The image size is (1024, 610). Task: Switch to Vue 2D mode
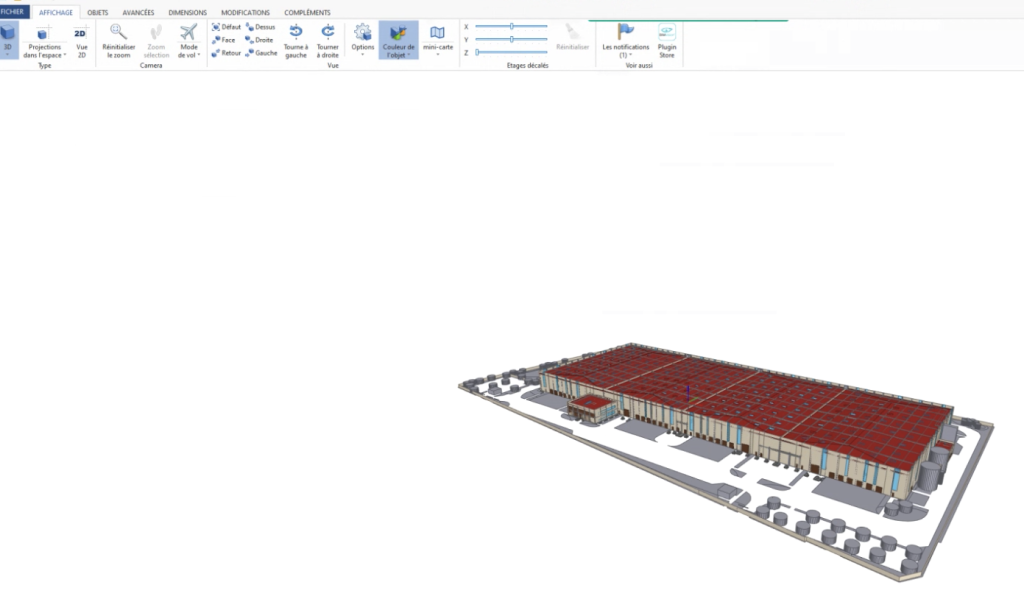coord(81,34)
